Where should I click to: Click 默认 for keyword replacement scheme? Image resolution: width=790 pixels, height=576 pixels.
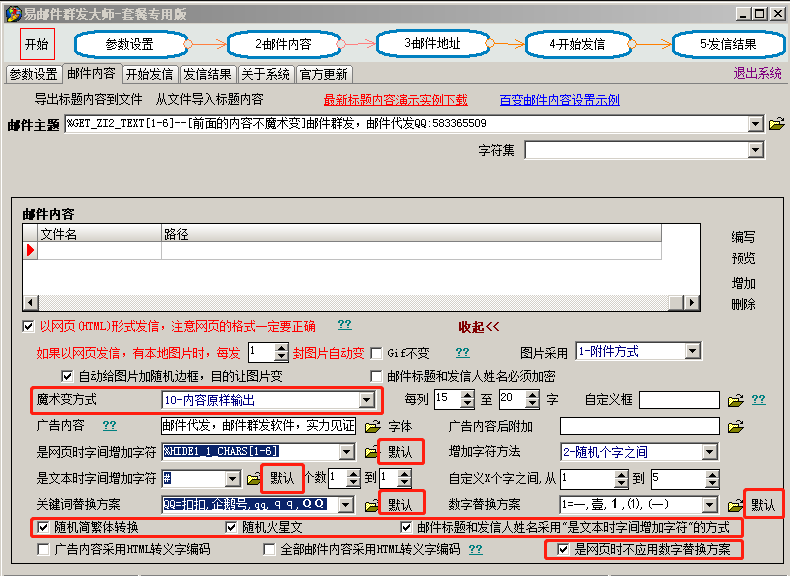[x=401, y=504]
